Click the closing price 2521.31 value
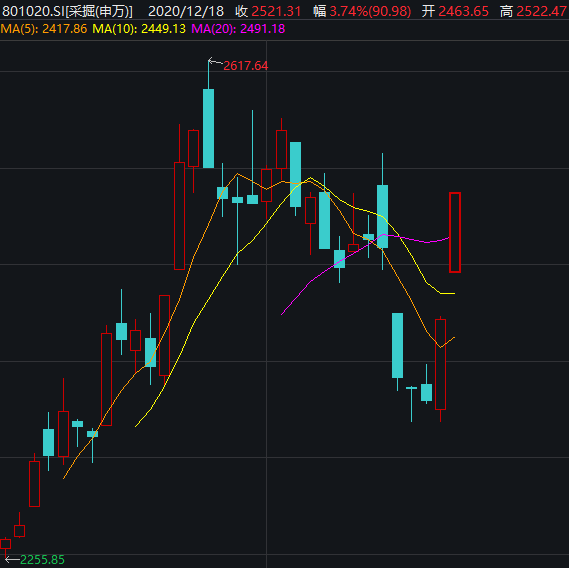 pyautogui.click(x=276, y=12)
